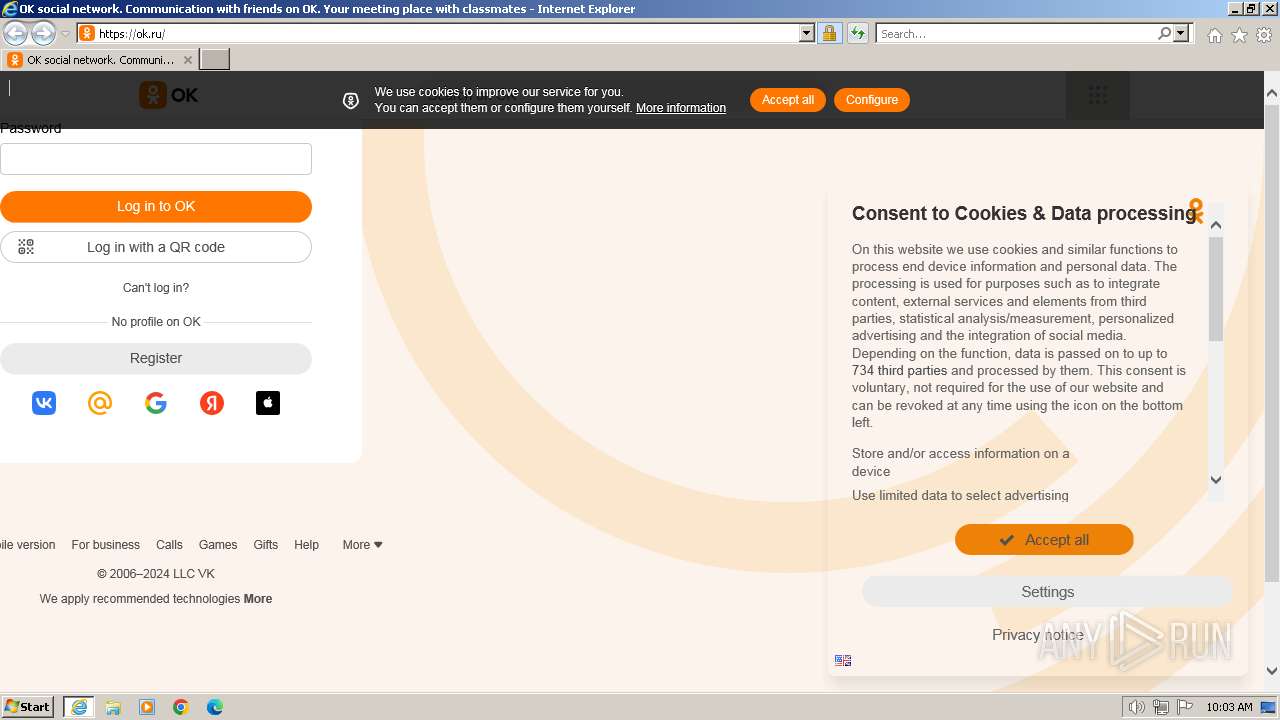Click the page vertical scrollbar thumb
Image resolution: width=1280 pixels, height=720 pixels.
pyautogui.click(x=1272, y=343)
